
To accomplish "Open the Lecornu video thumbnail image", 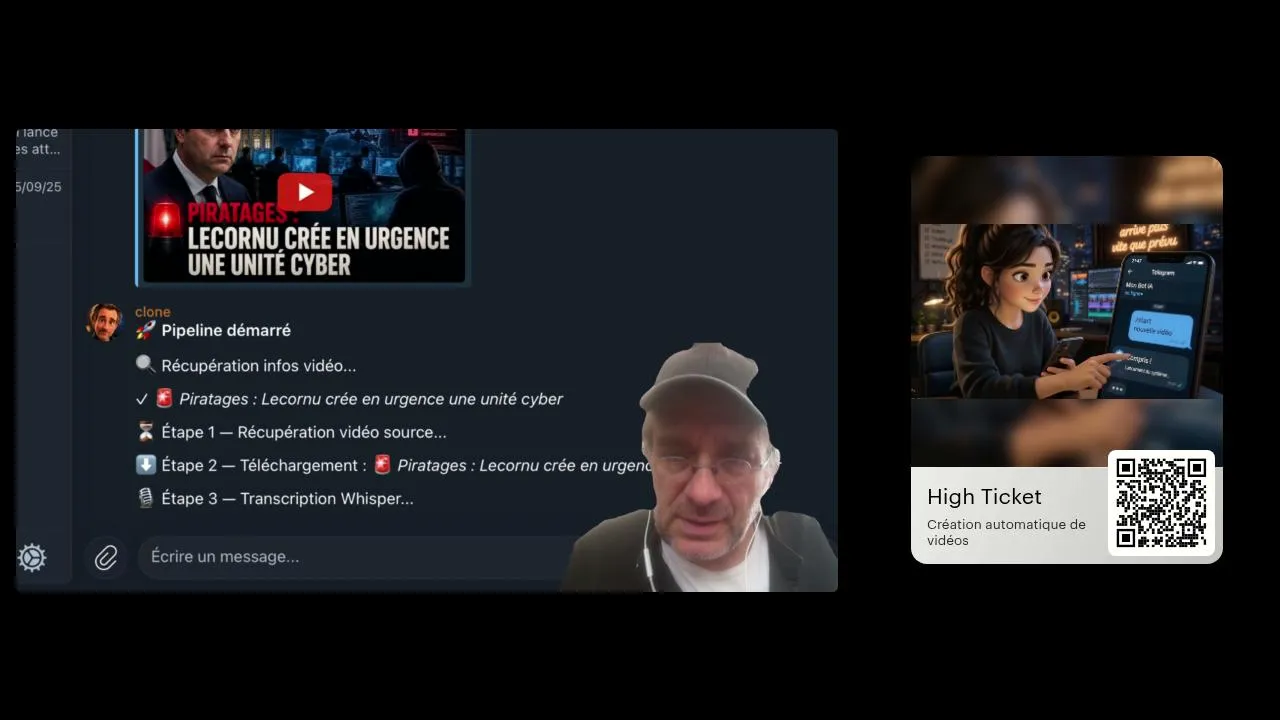I will click(x=304, y=206).
